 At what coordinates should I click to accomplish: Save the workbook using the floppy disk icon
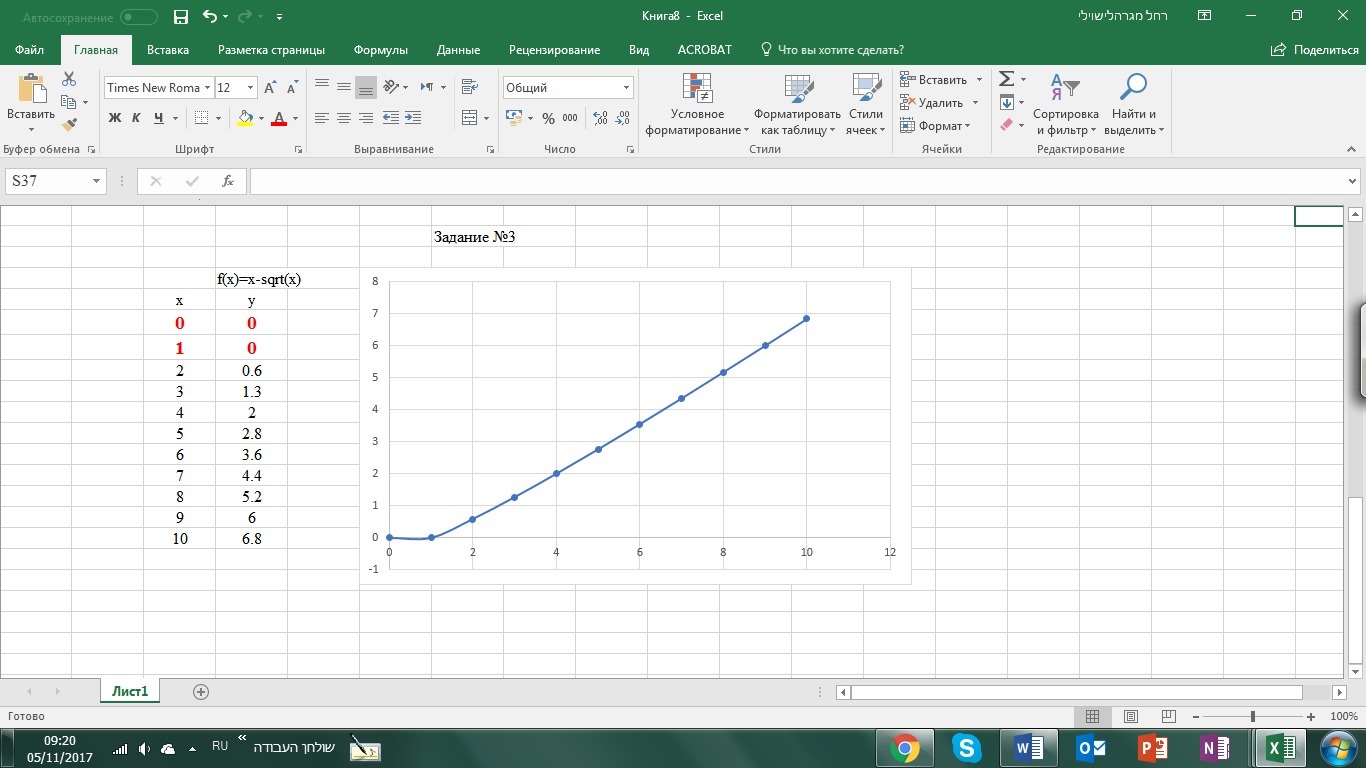[x=181, y=16]
